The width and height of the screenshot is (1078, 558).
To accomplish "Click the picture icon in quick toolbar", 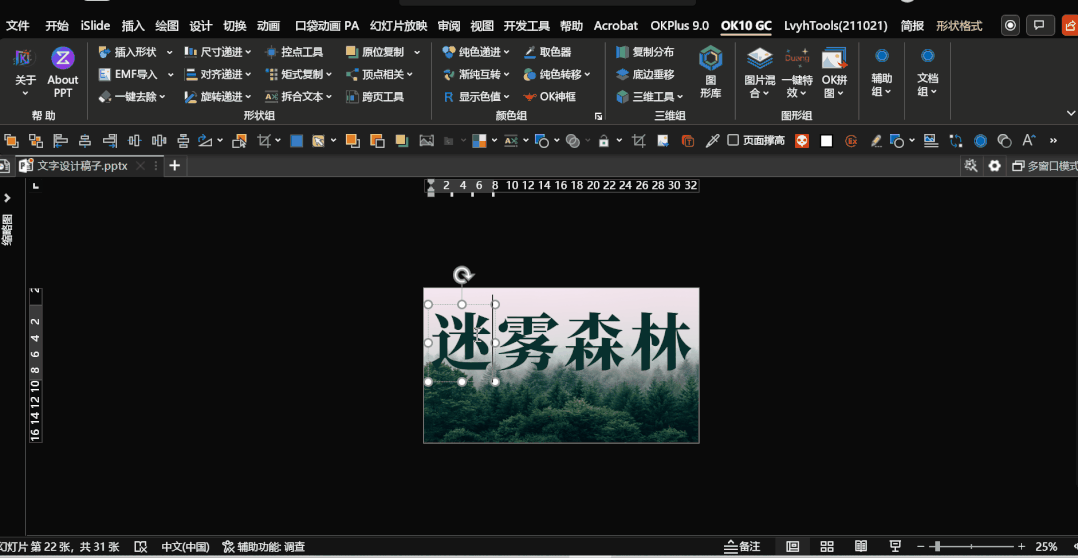I will coord(427,141).
